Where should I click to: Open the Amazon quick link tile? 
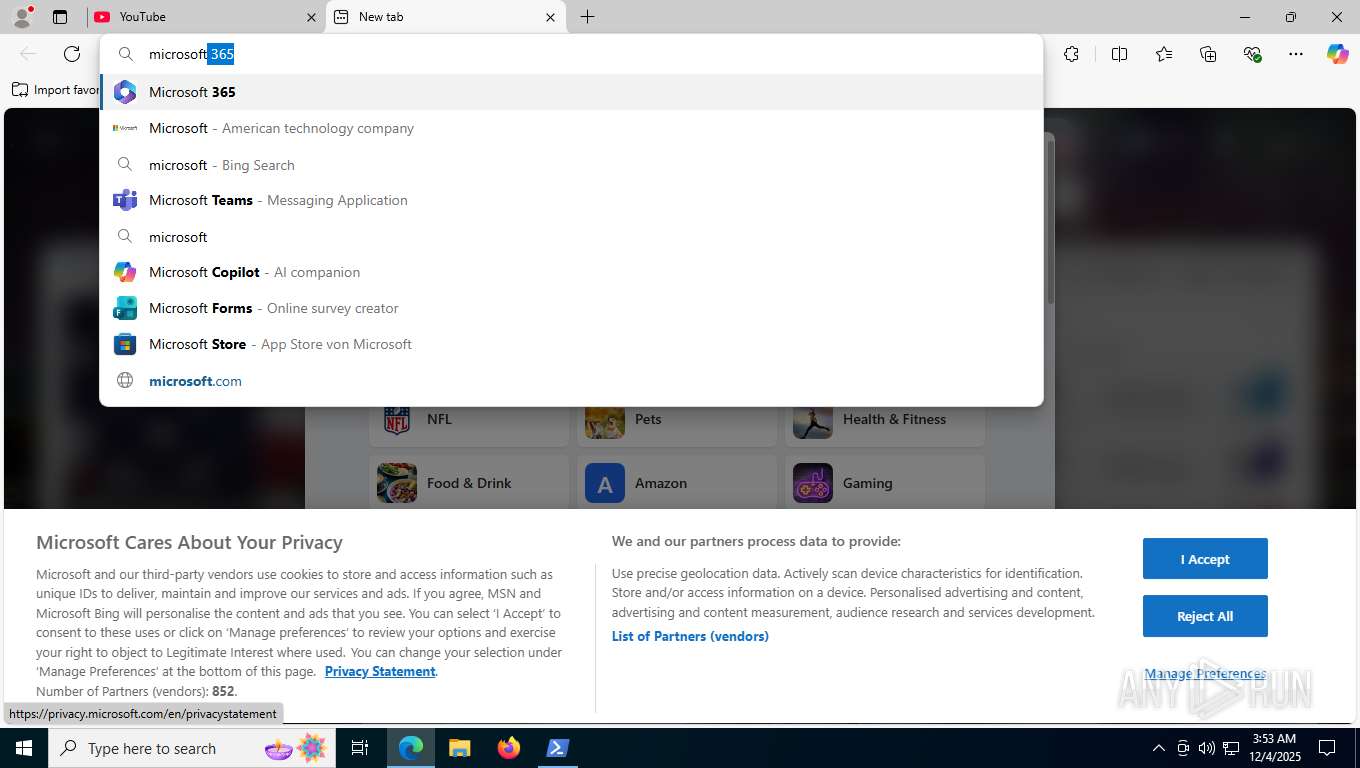(677, 483)
